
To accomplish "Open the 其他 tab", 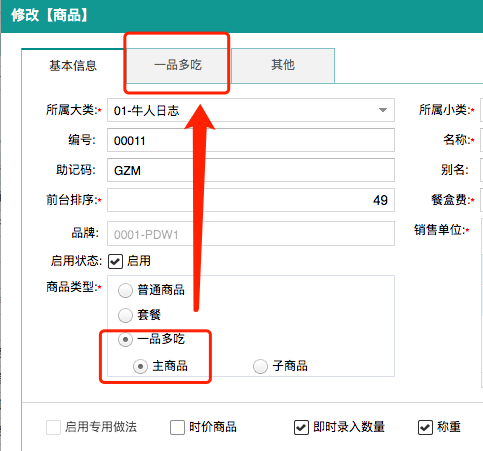I will (283, 65).
